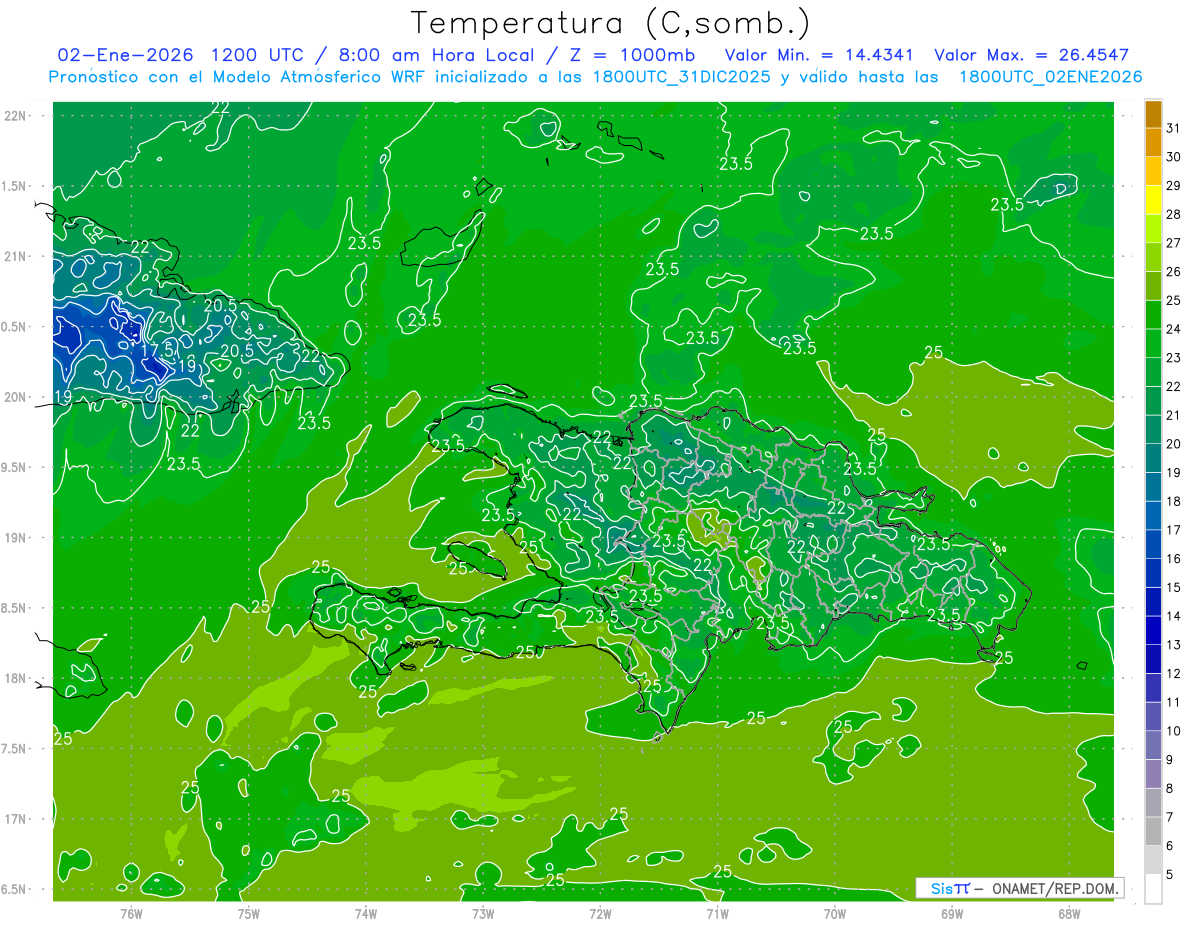
Task: Click the '76W' longitude axis label
Action: (131, 915)
